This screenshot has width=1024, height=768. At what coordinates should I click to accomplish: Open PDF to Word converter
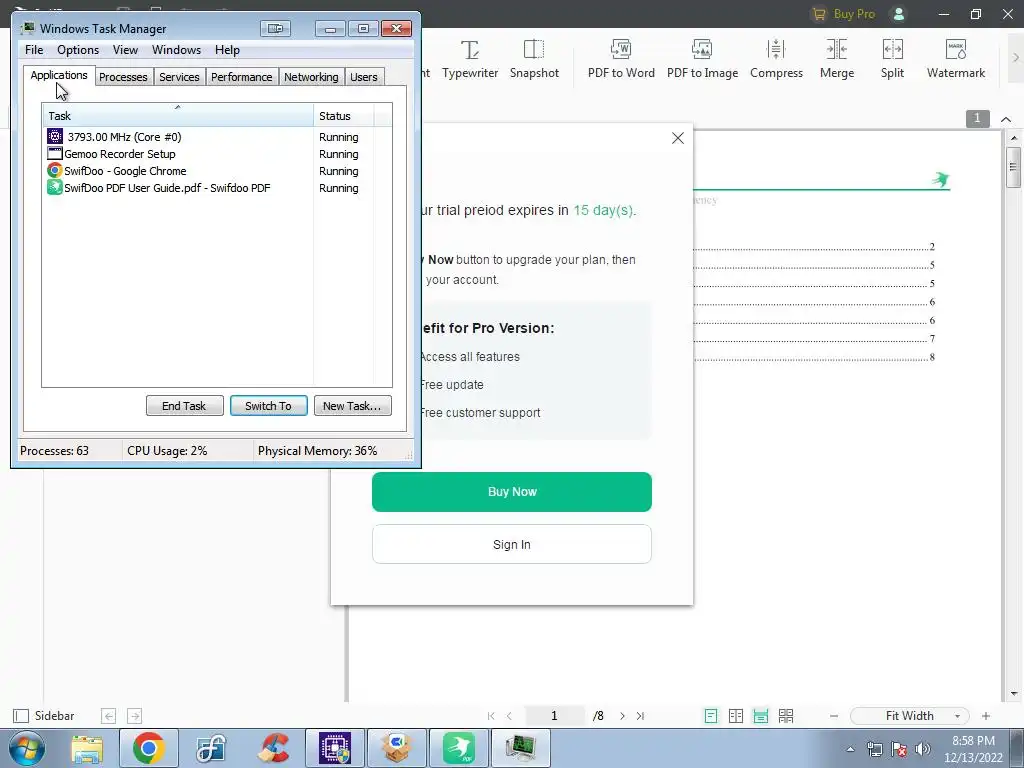pos(621,59)
